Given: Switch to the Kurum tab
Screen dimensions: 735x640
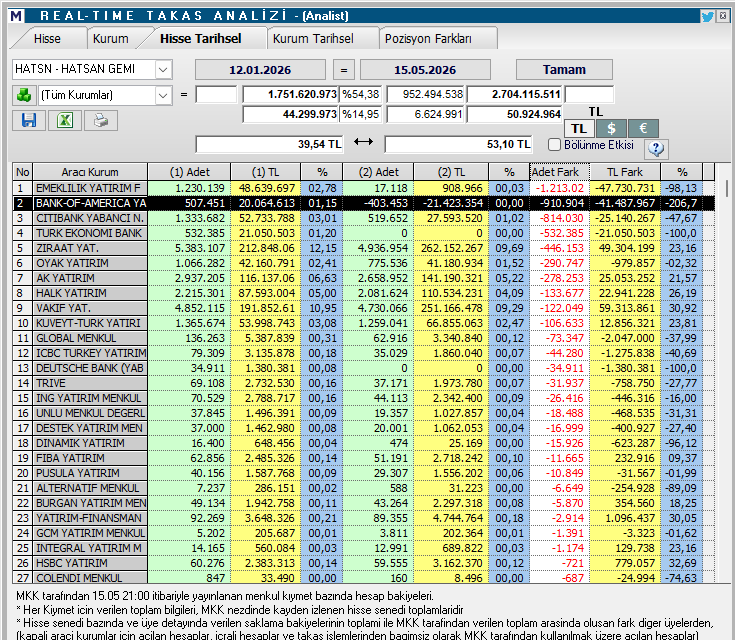Looking at the screenshot, I should [111, 38].
